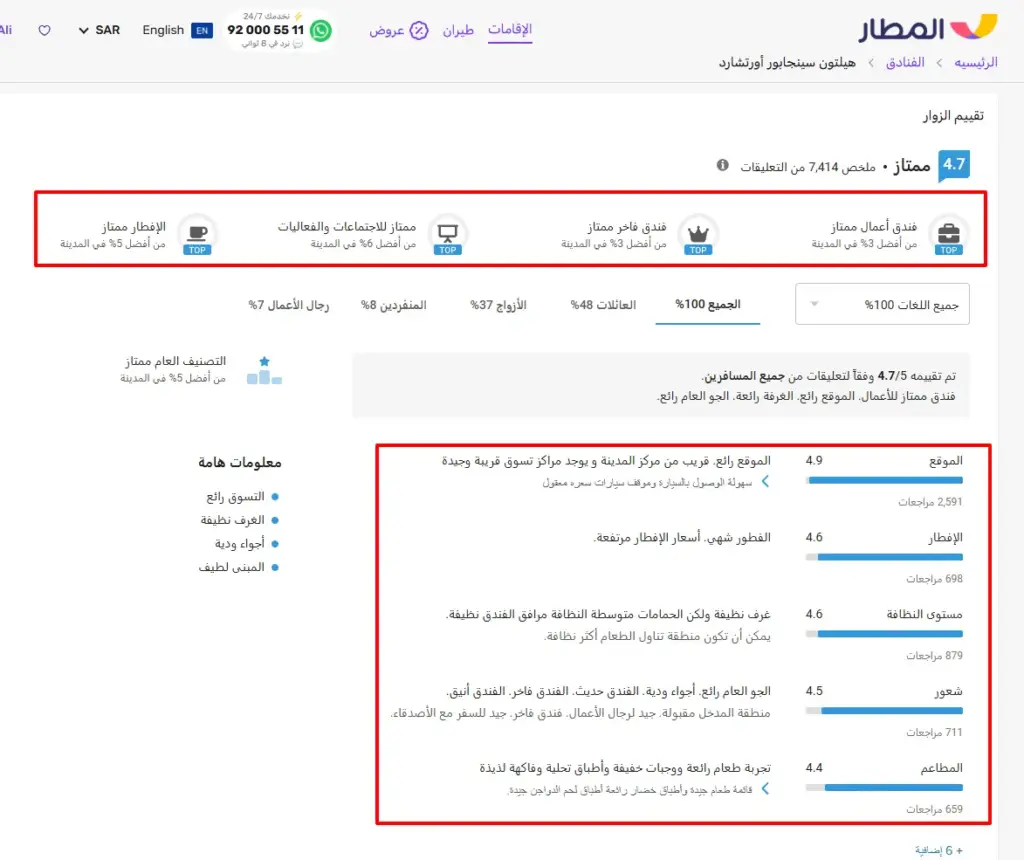Show 6 additional rating categories
Screen dimensions: 1024x860
(939, 850)
